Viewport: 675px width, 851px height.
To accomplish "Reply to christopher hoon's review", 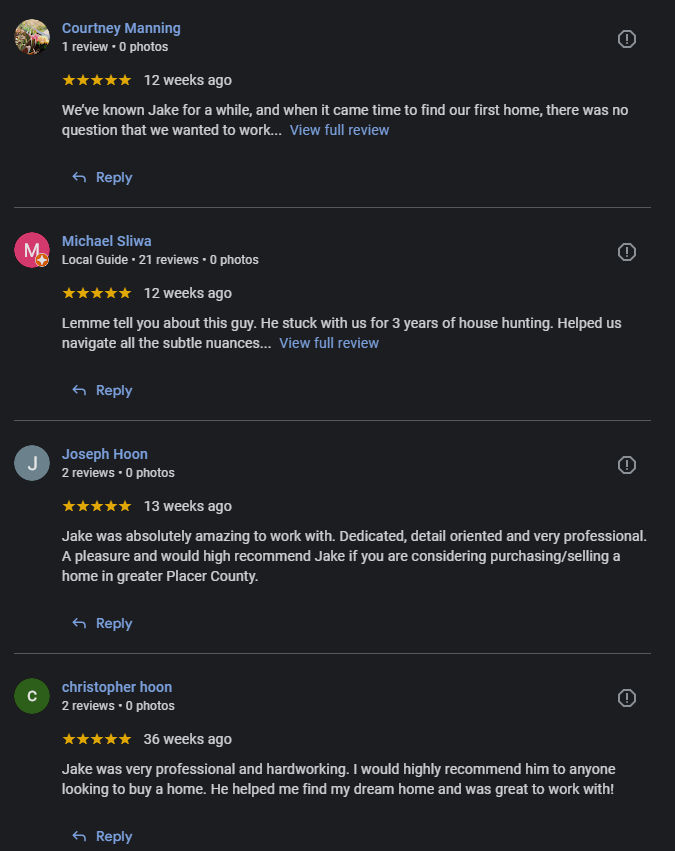I will pyautogui.click(x=103, y=836).
